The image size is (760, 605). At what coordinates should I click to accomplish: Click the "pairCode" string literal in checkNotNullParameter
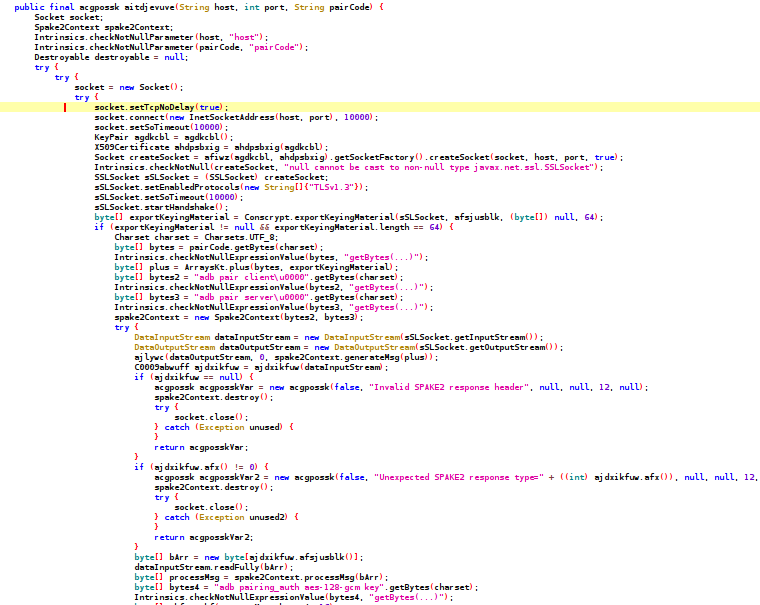275,48
